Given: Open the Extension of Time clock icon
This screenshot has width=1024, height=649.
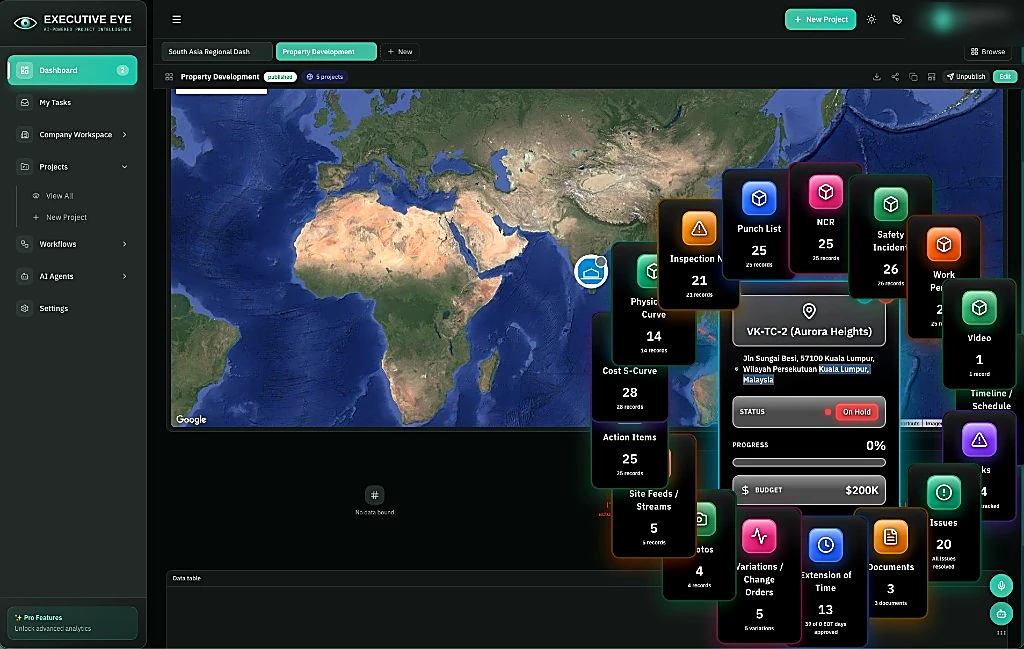Looking at the screenshot, I should pyautogui.click(x=825, y=545).
